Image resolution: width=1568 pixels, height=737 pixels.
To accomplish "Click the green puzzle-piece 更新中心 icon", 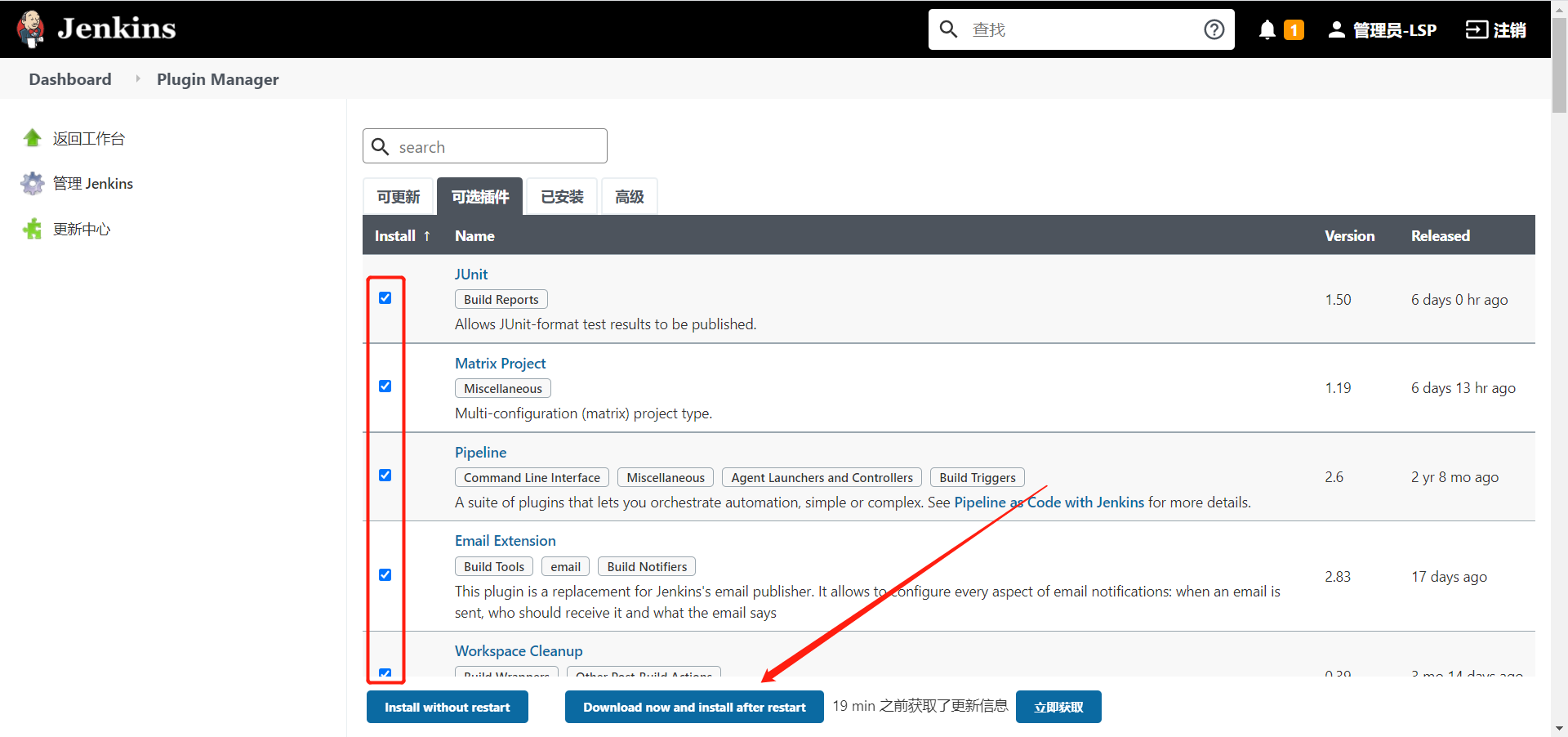I will pyautogui.click(x=32, y=229).
